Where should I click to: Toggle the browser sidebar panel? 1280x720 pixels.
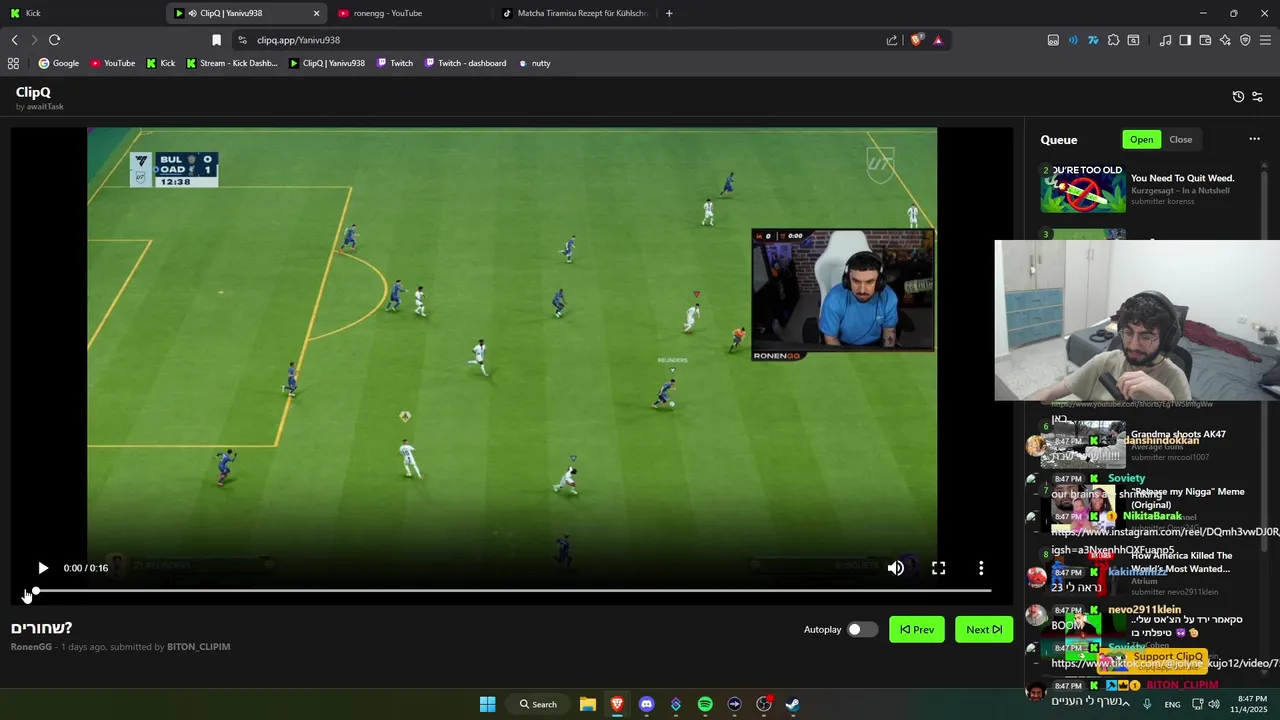click(1185, 40)
